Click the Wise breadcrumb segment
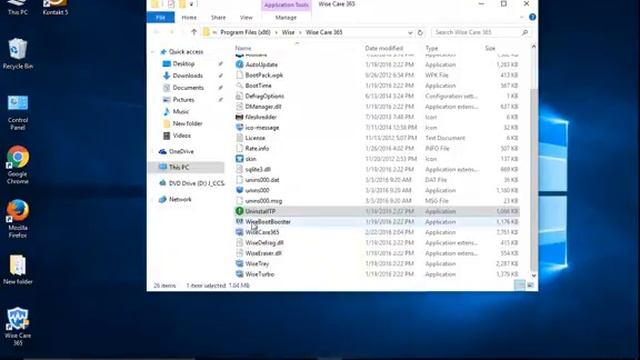This screenshot has height=360, width=640. pos(288,32)
